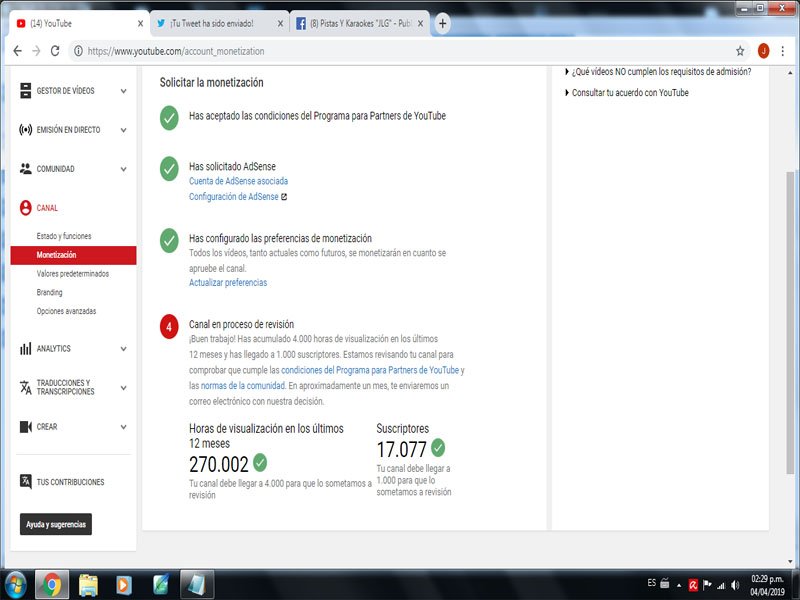
Task: View site information via the address bar info icon
Action: pos(79,51)
